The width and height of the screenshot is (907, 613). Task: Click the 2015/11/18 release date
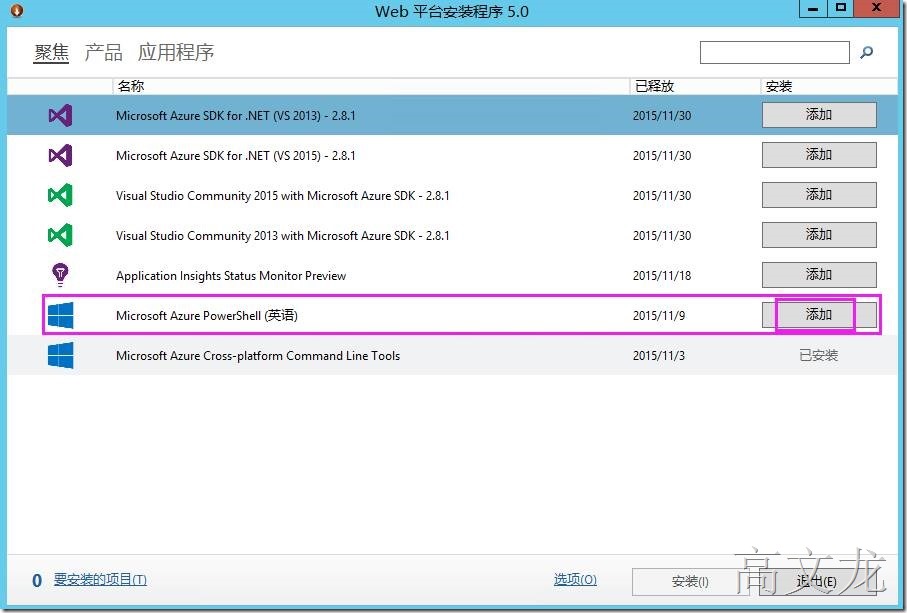pos(662,276)
